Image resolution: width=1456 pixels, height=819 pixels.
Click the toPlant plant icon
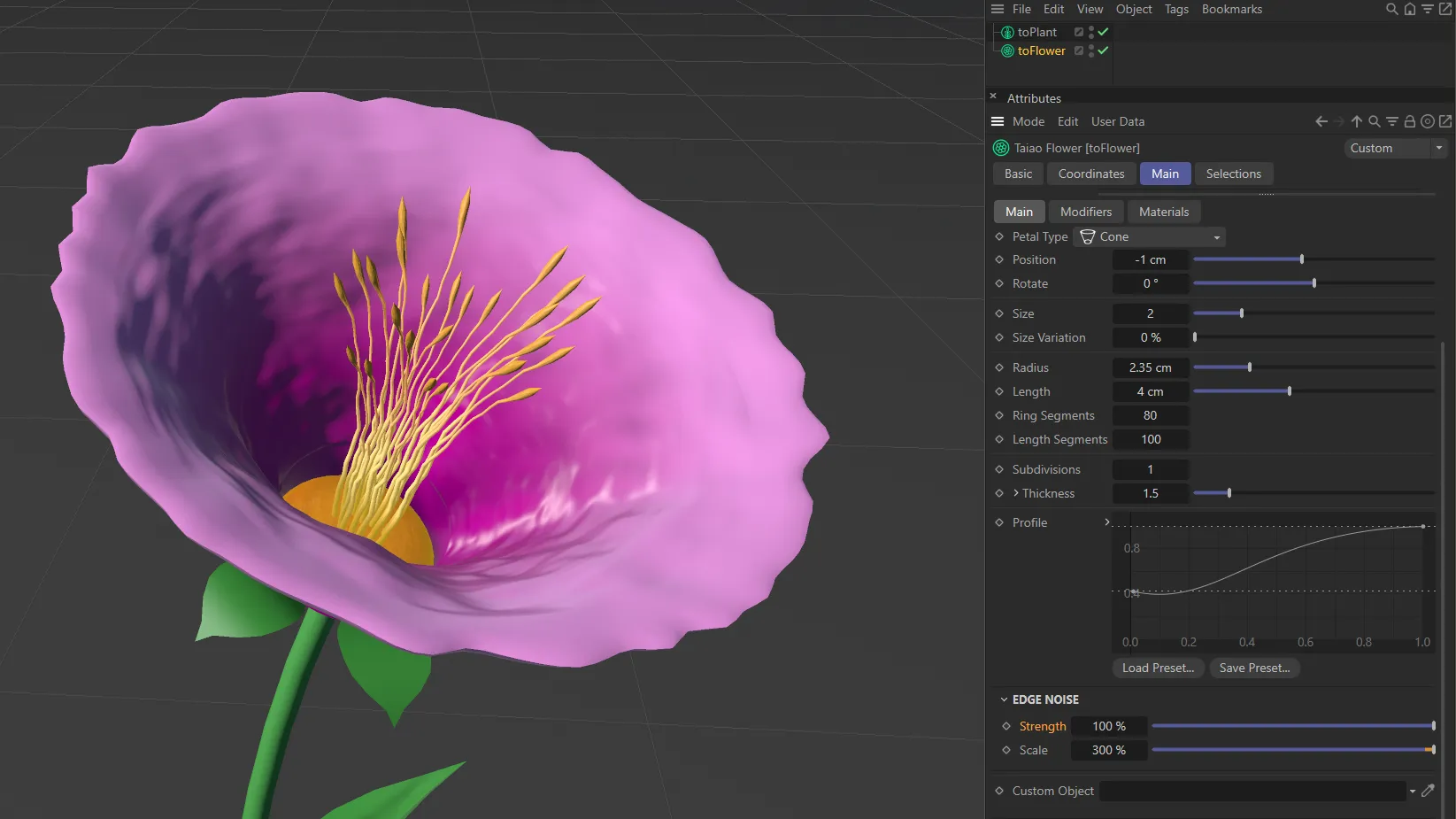pyautogui.click(x=1006, y=32)
